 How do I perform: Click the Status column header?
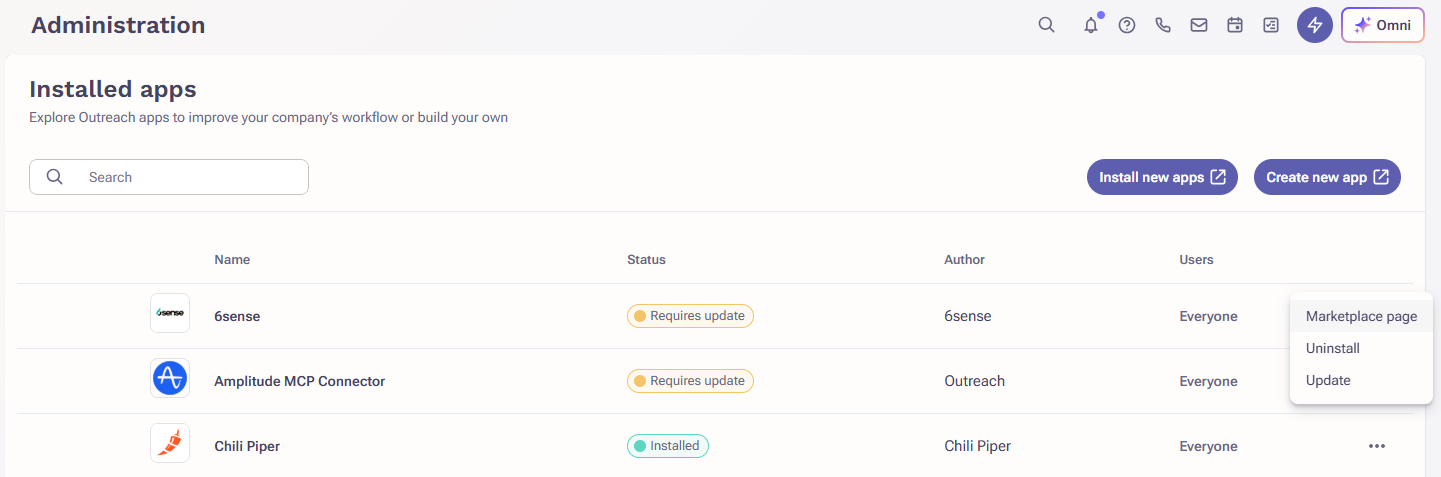646,259
